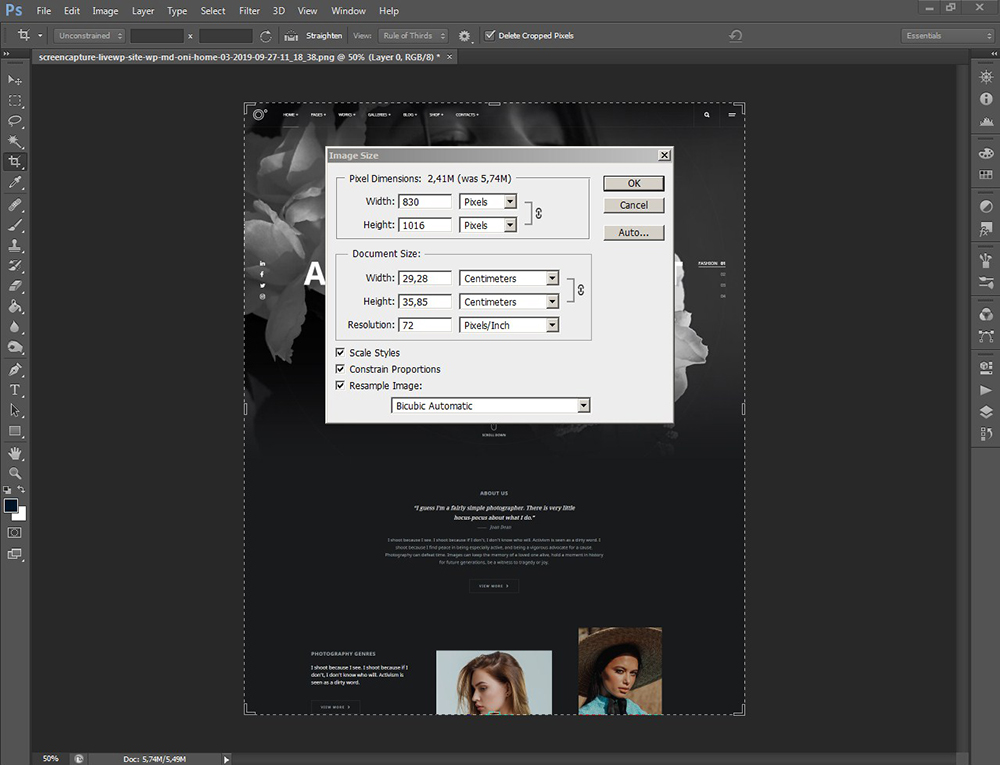Screen dimensions: 1000x765
Task: Uncheck Constrain Proportions
Action: [x=341, y=369]
